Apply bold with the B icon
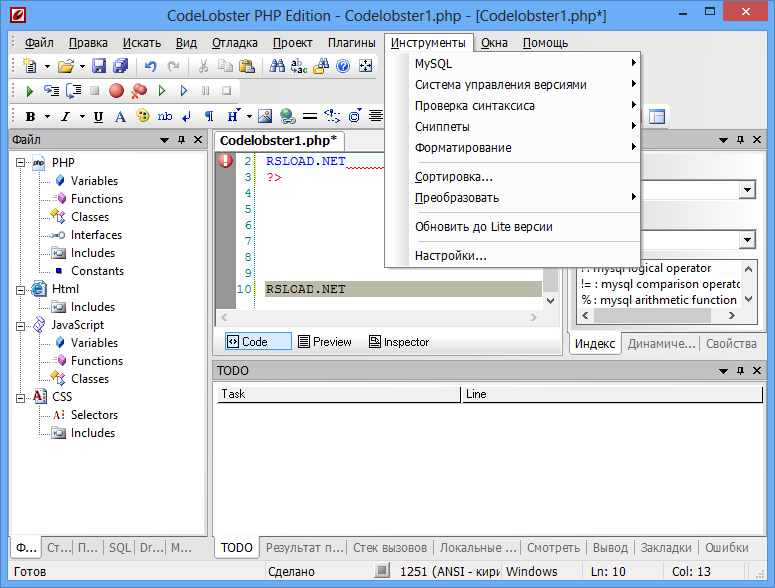 click(x=30, y=116)
